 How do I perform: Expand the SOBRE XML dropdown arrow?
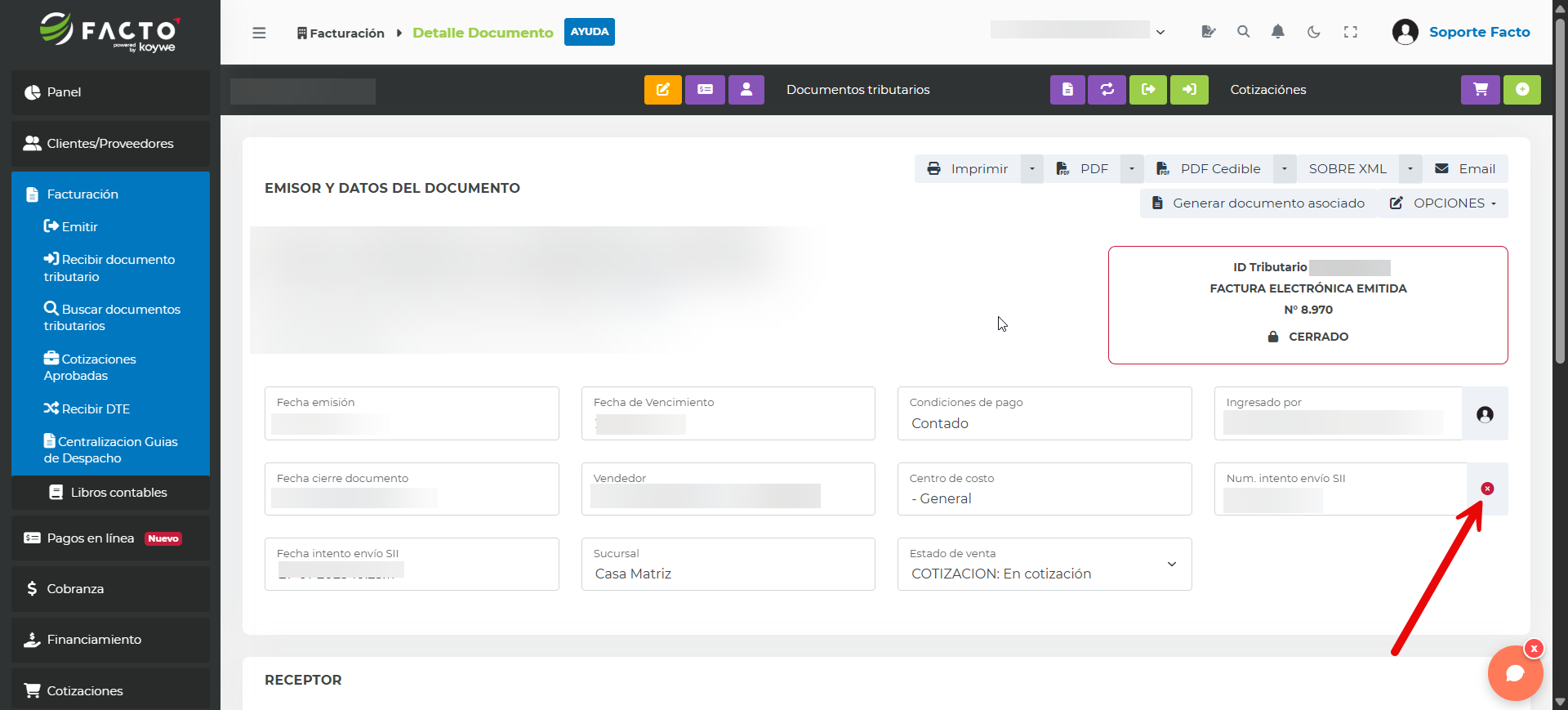[x=1410, y=169]
